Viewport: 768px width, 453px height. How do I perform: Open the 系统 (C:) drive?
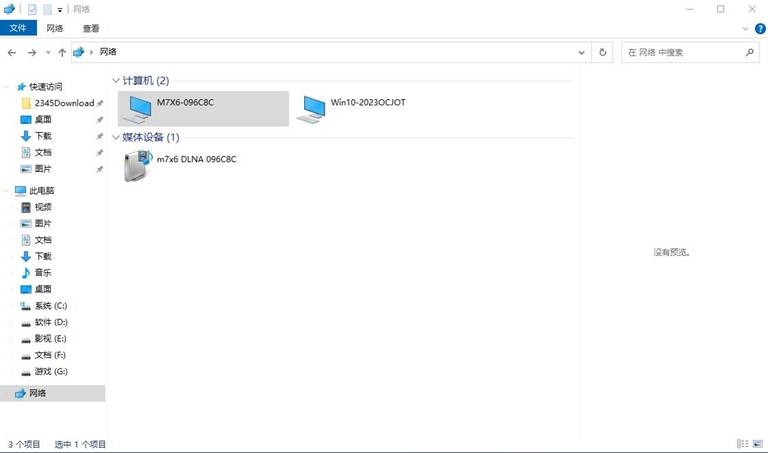[44, 306]
